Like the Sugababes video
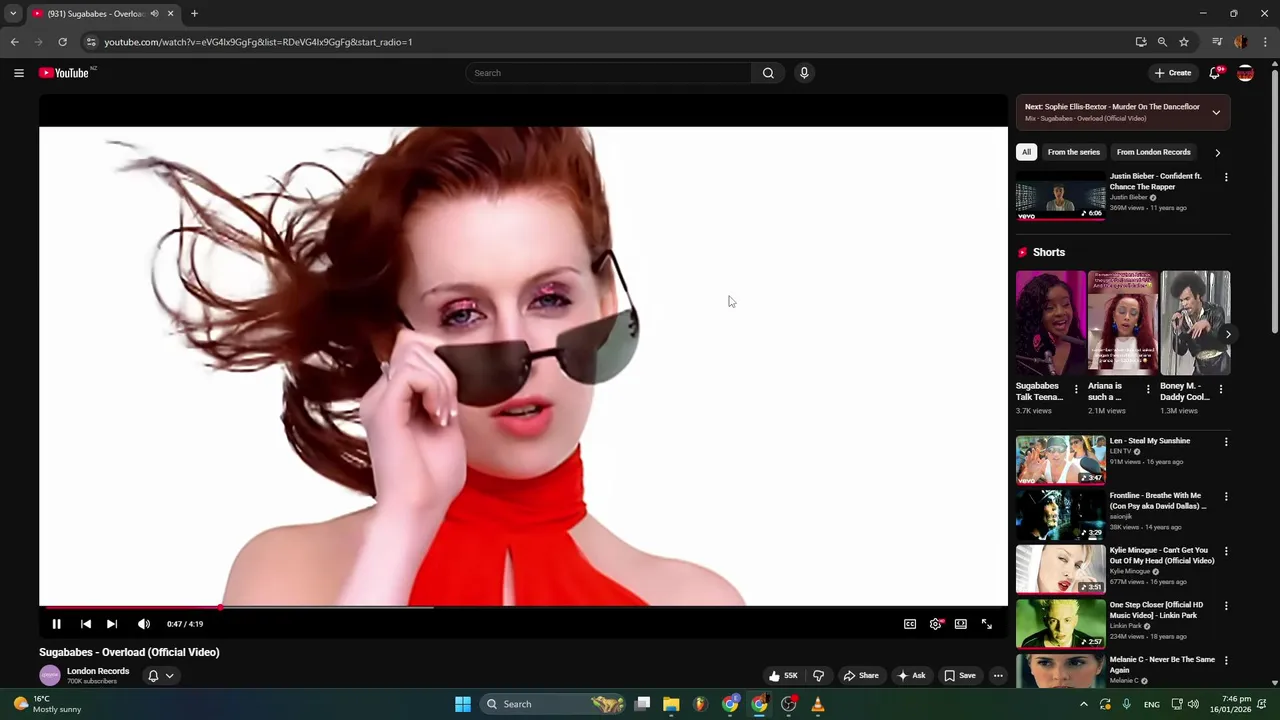This screenshot has width=1280, height=720. tap(783, 676)
